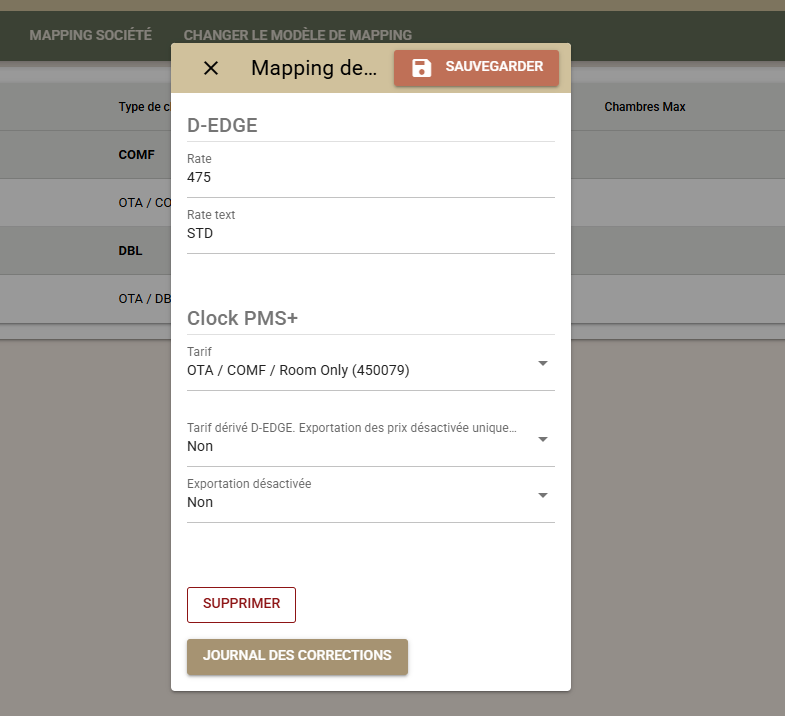Open the Exportation désactivée dropdown
Image resolution: width=785 pixels, height=716 pixels.
click(370, 501)
